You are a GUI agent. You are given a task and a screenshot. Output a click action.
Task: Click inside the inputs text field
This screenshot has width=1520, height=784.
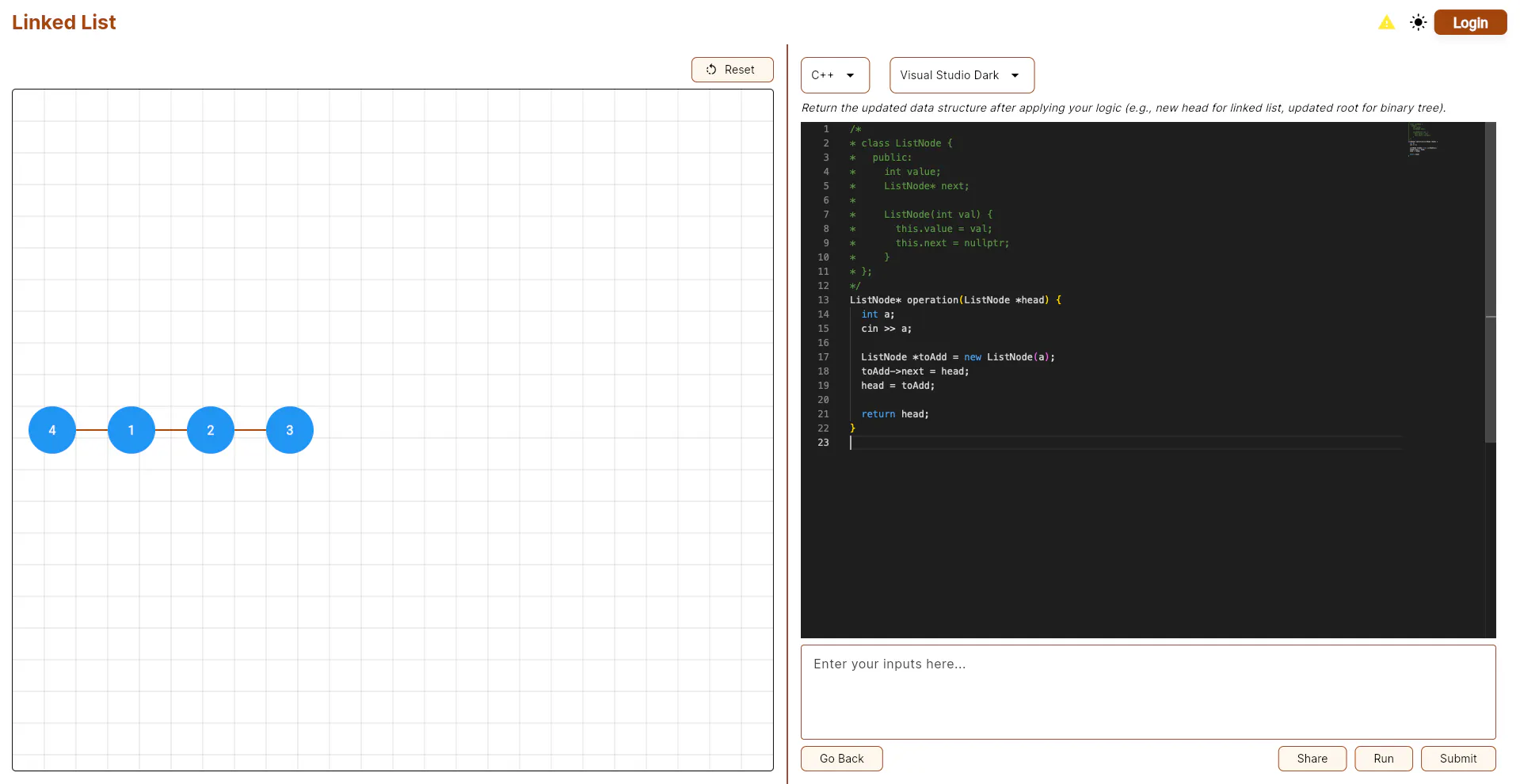click(x=1148, y=692)
